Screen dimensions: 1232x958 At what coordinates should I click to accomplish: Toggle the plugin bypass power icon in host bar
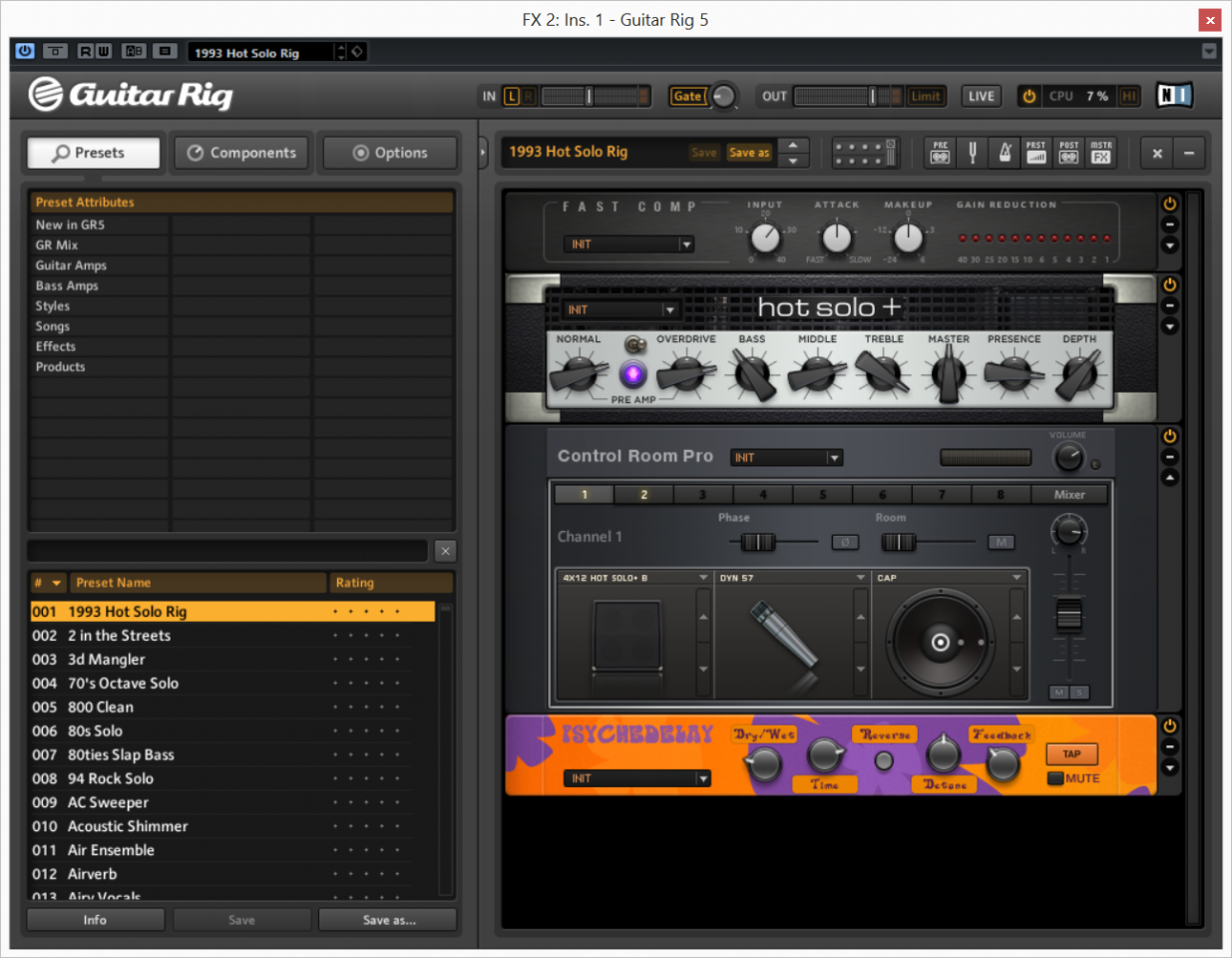pyautogui.click(x=25, y=51)
